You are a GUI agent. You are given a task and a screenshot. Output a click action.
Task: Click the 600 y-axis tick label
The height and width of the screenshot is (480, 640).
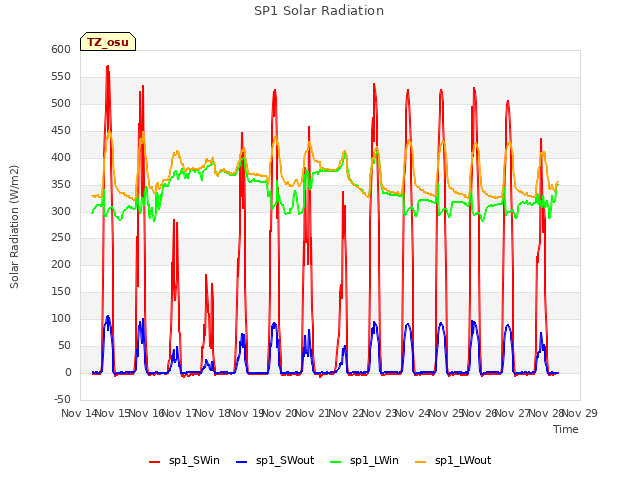61,49
